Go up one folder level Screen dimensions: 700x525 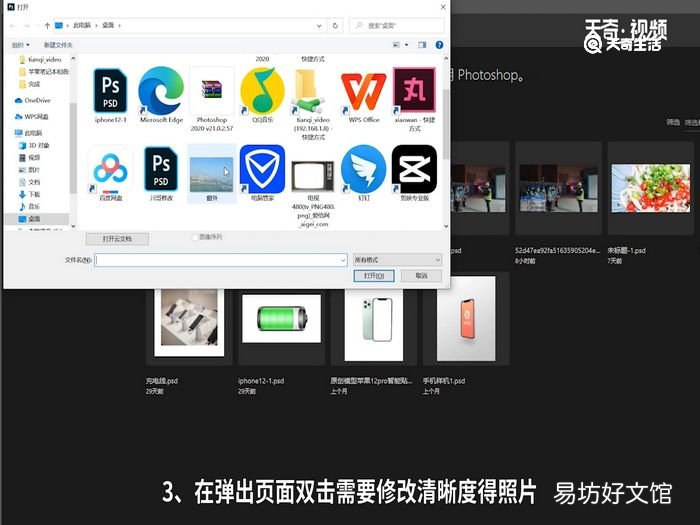[x=47, y=26]
